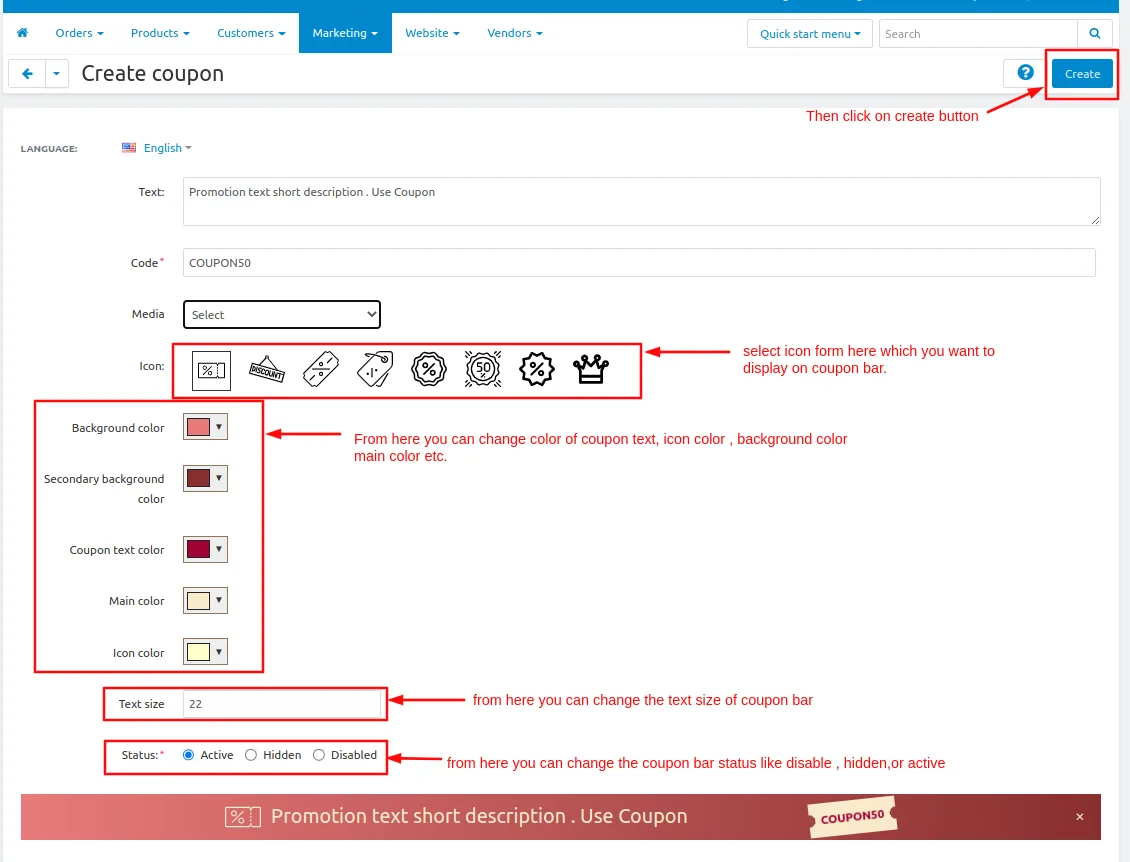
Task: Select the percent ticket coupon icon
Action: click(x=211, y=370)
